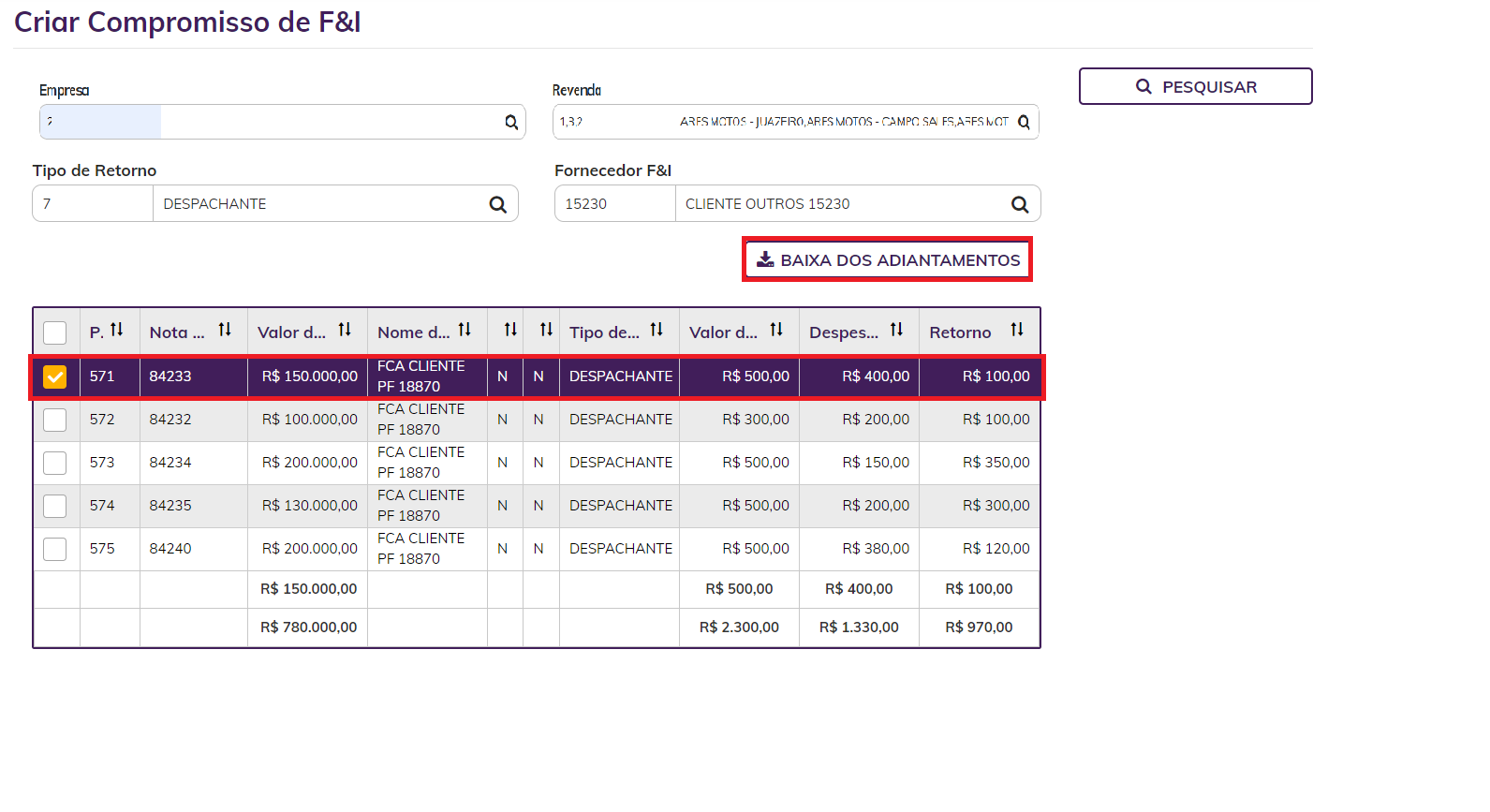The image size is (1490, 812).
Task: Open the Fornecedor F&I lookup icon
Action: point(1020,204)
